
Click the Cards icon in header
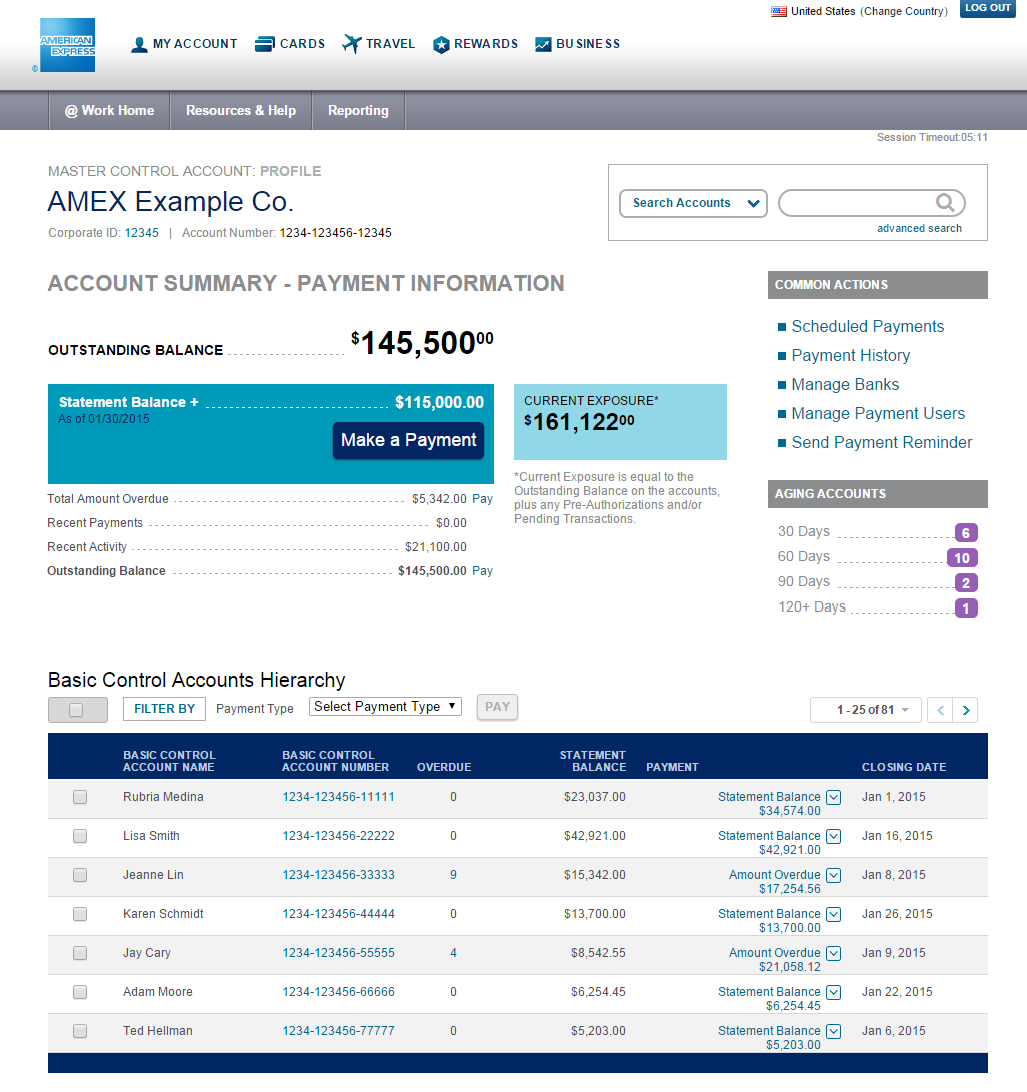(264, 44)
